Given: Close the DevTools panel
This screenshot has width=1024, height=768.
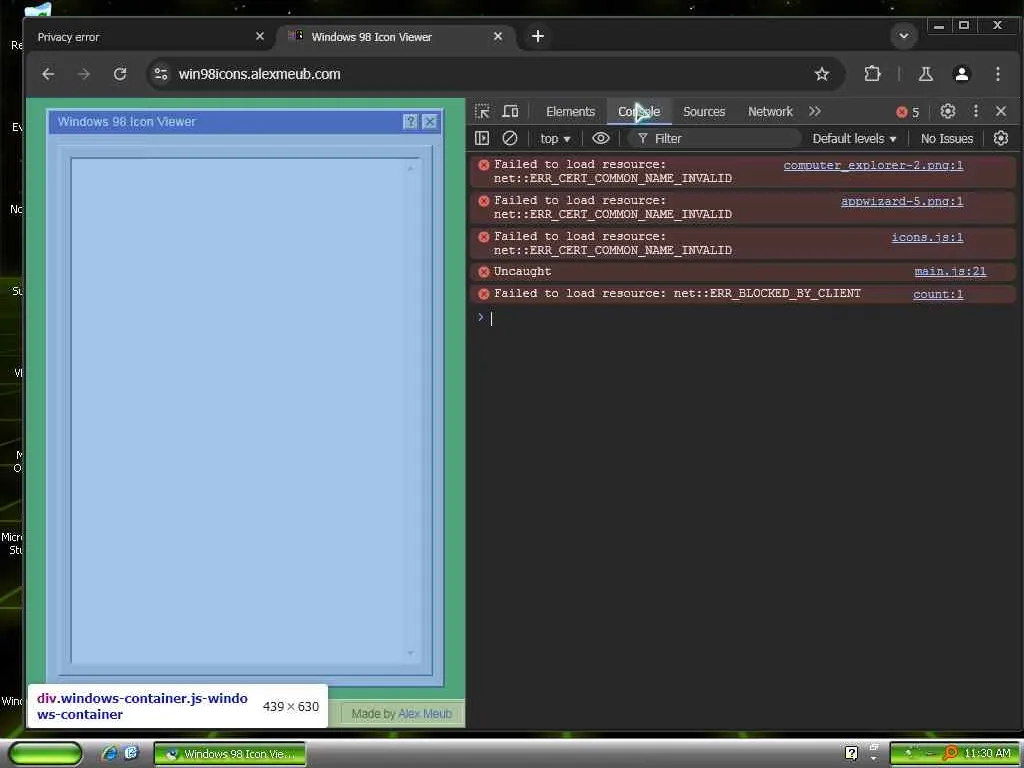Looking at the screenshot, I should 1000,112.
